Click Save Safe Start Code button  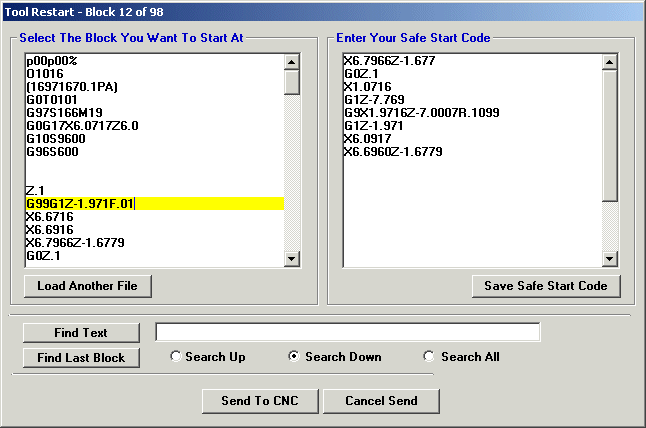pos(546,286)
